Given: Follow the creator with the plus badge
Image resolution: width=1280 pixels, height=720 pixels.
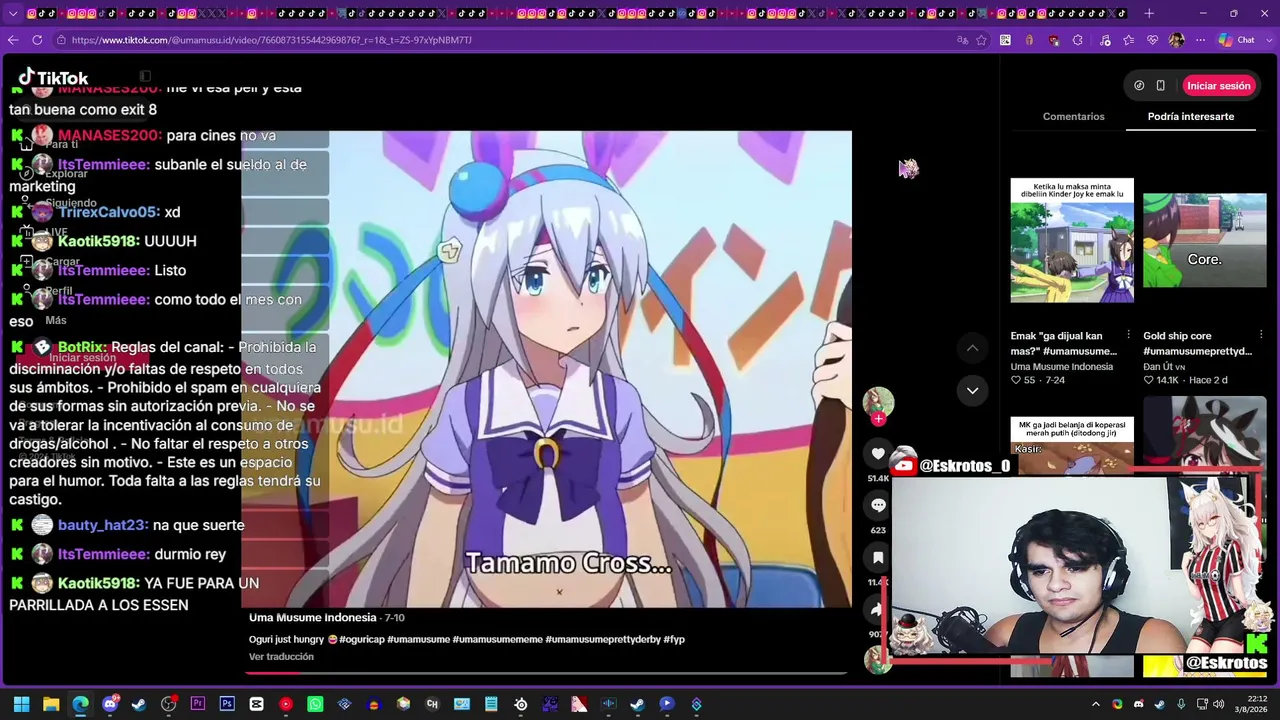Looking at the screenshot, I should click(878, 419).
